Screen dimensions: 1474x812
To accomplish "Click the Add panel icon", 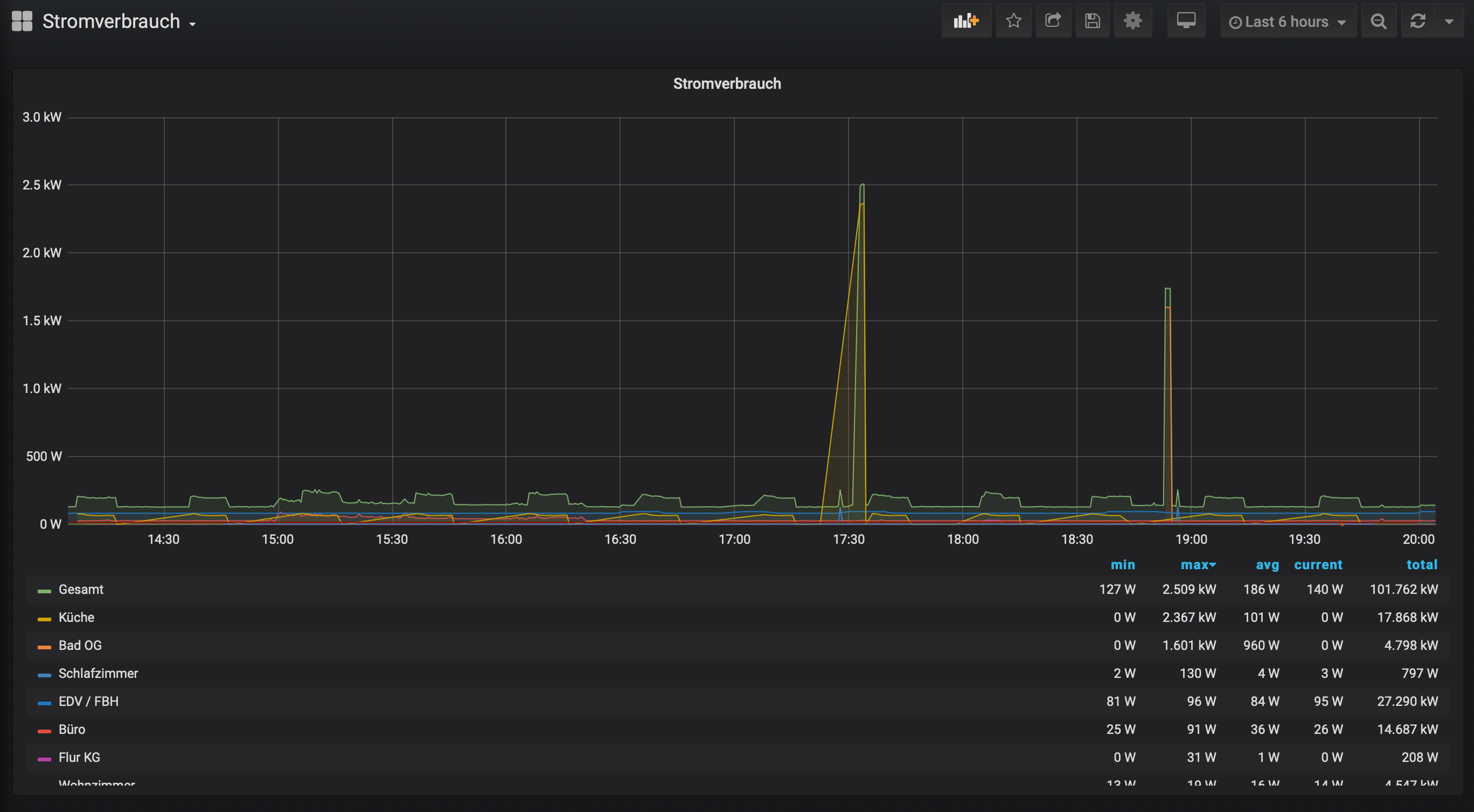I will pos(966,21).
